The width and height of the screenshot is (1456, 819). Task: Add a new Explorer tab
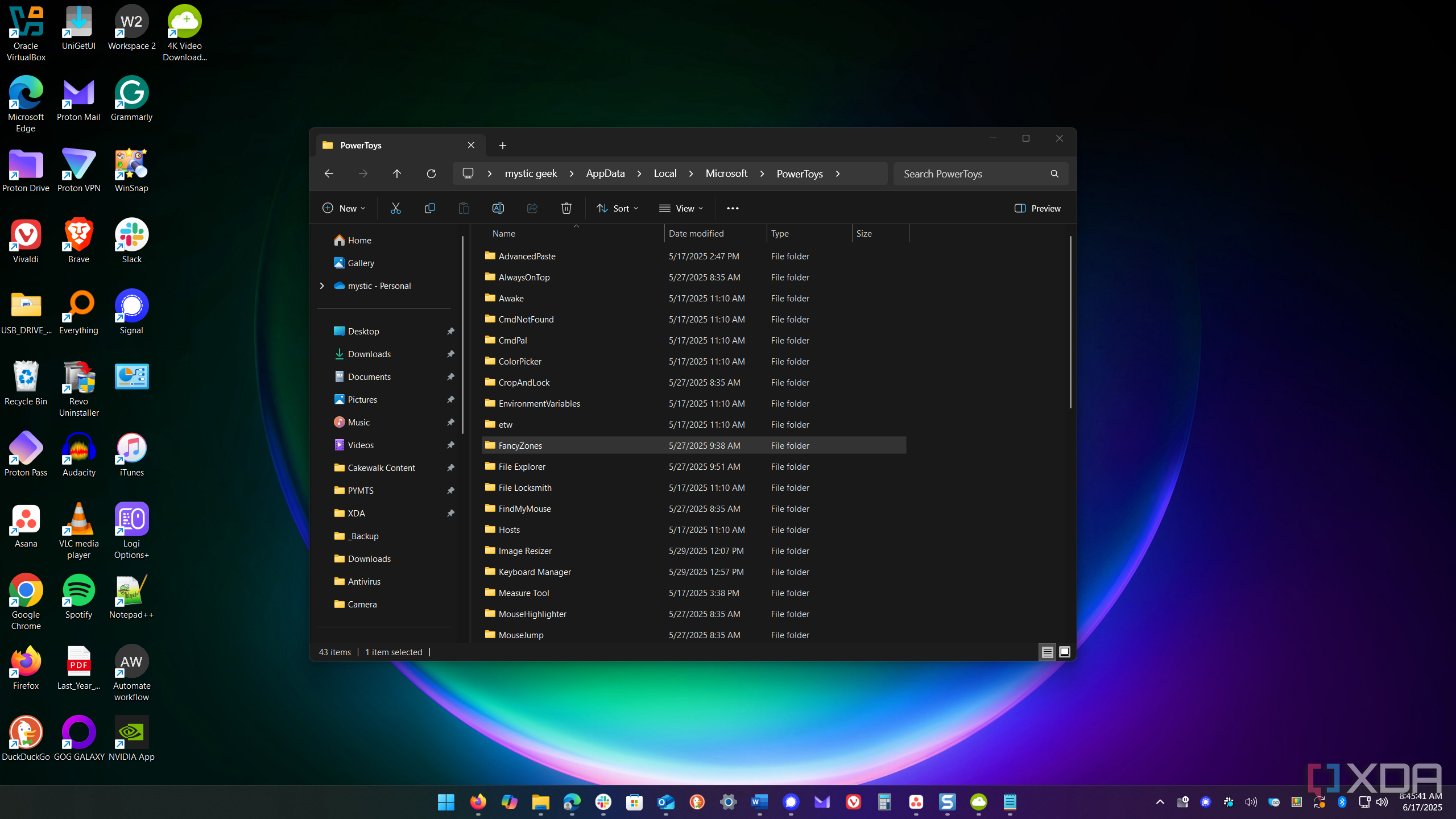click(x=503, y=146)
